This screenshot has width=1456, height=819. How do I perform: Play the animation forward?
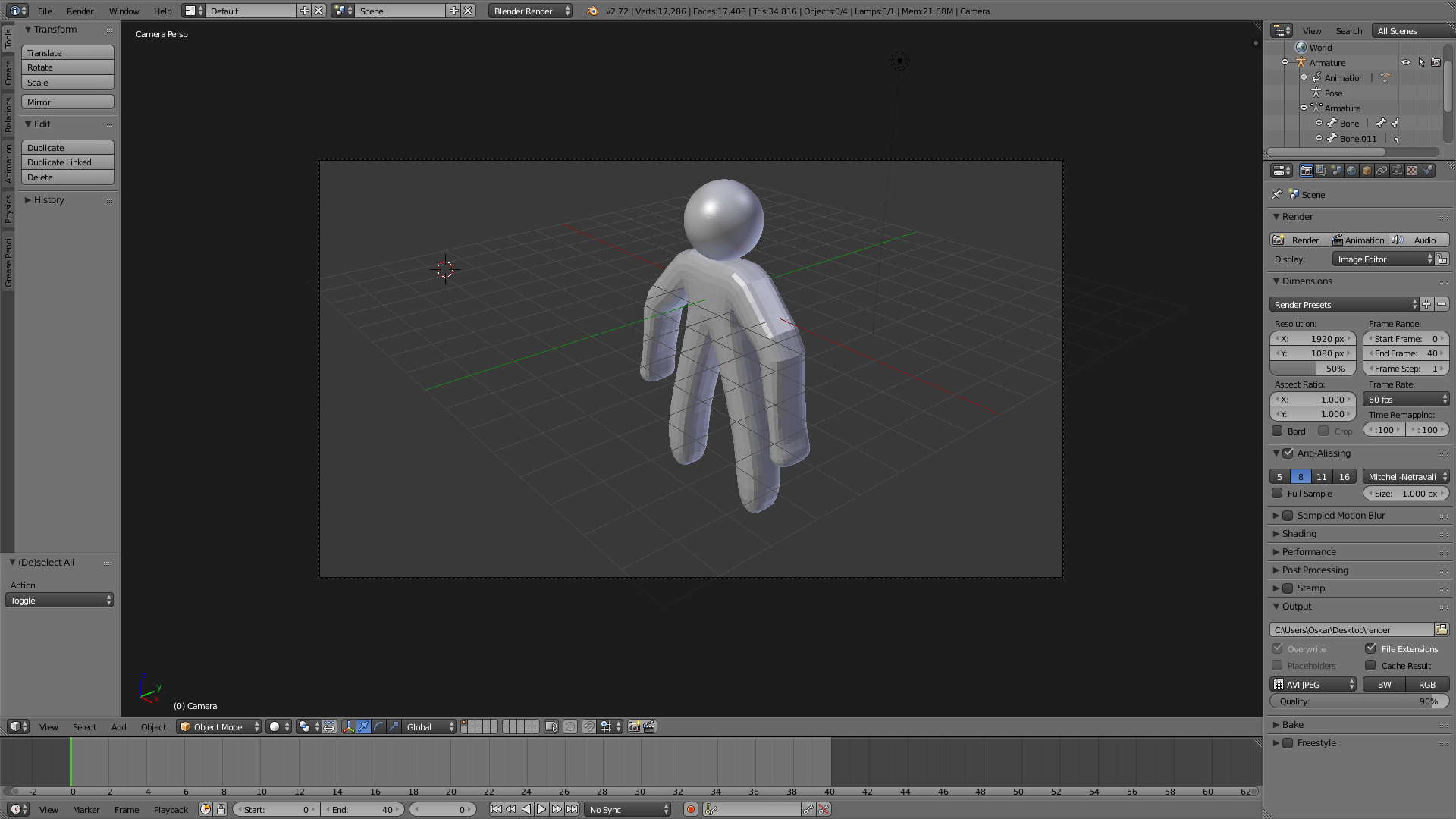pos(541,809)
